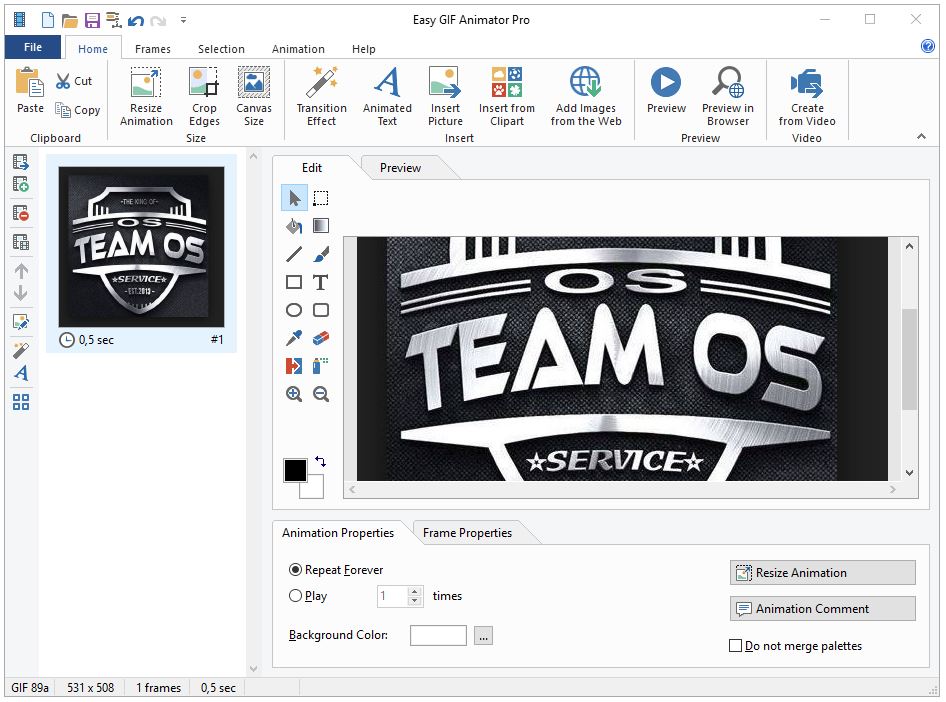
Task: Click the Animation Comment button
Action: click(823, 609)
